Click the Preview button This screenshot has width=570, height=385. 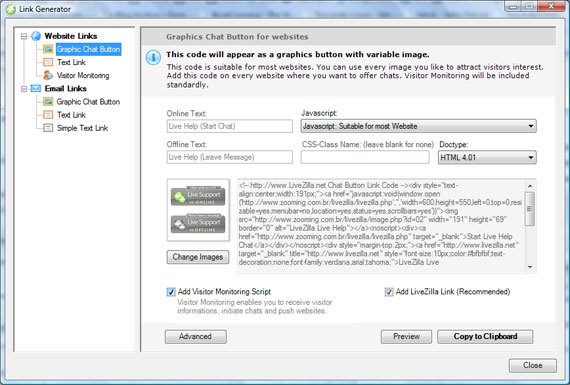[x=406, y=337]
